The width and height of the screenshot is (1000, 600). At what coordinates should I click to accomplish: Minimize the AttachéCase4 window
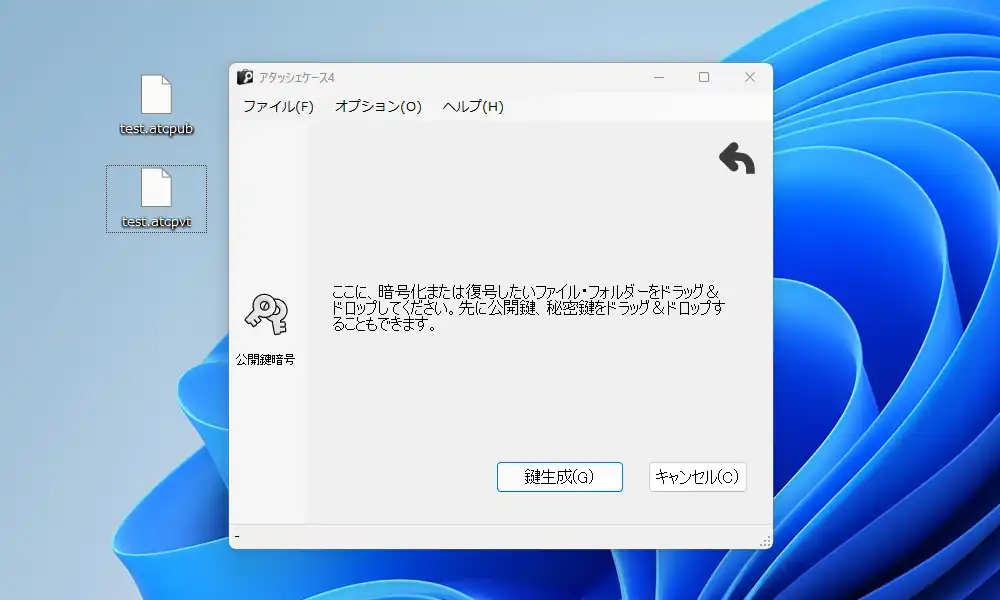657,77
